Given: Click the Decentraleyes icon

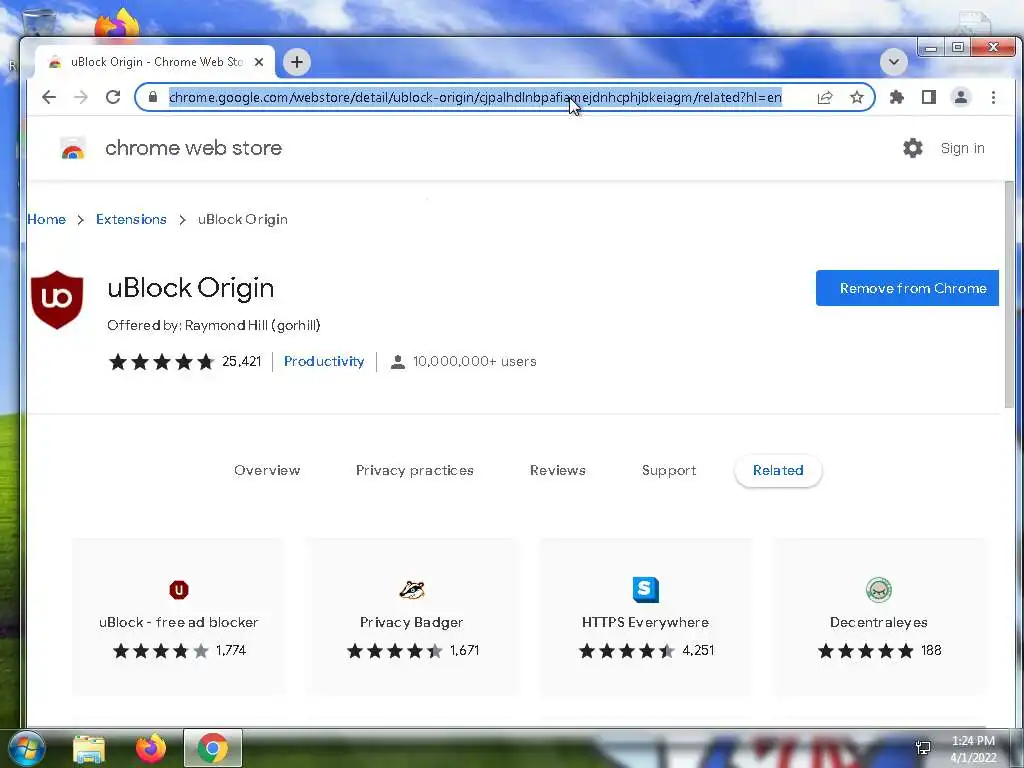Looking at the screenshot, I should 878,590.
